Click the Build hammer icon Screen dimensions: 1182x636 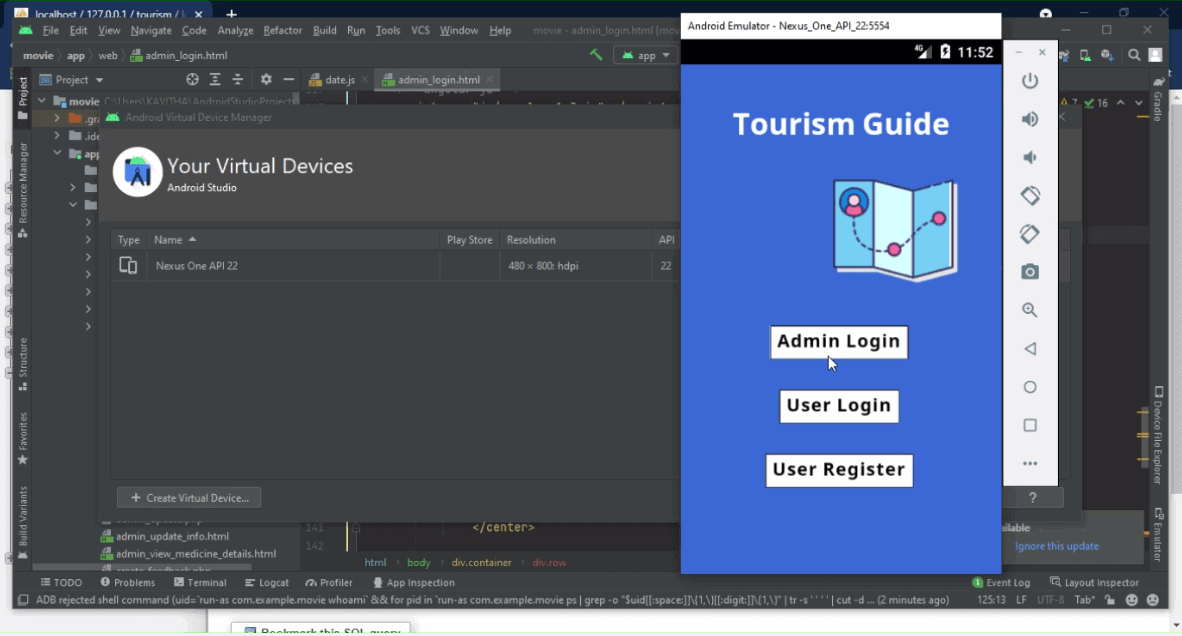pos(596,55)
